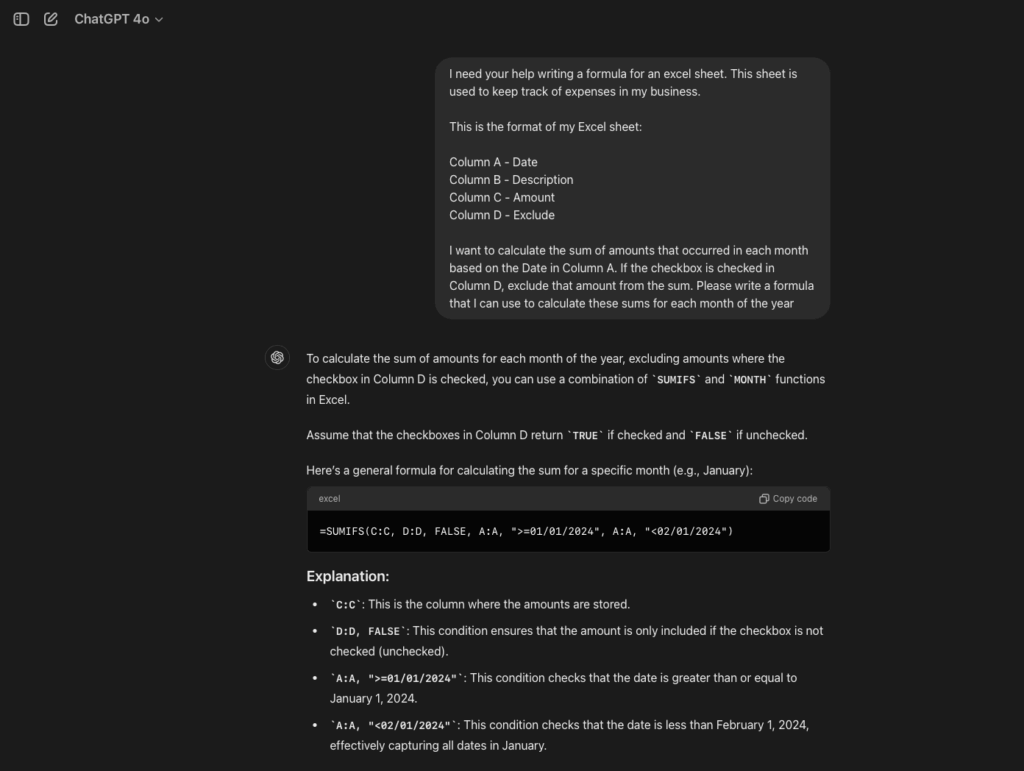Start a new chat with pencil icon

coord(51,19)
